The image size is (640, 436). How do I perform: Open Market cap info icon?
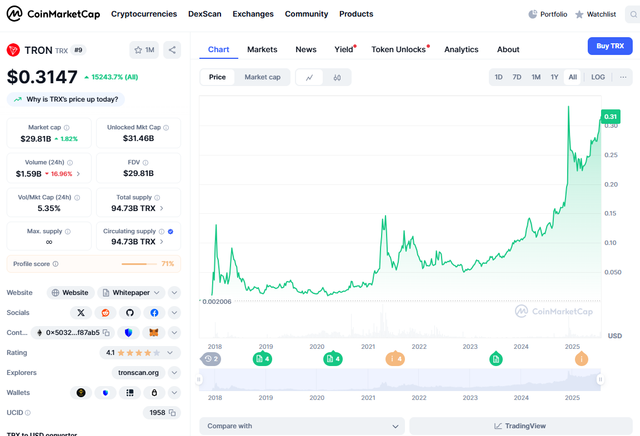pos(67,128)
